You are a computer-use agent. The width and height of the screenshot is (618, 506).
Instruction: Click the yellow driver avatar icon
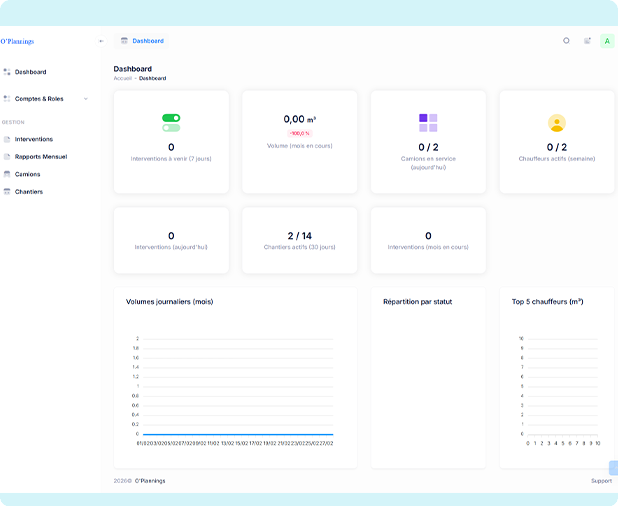[x=557, y=123]
